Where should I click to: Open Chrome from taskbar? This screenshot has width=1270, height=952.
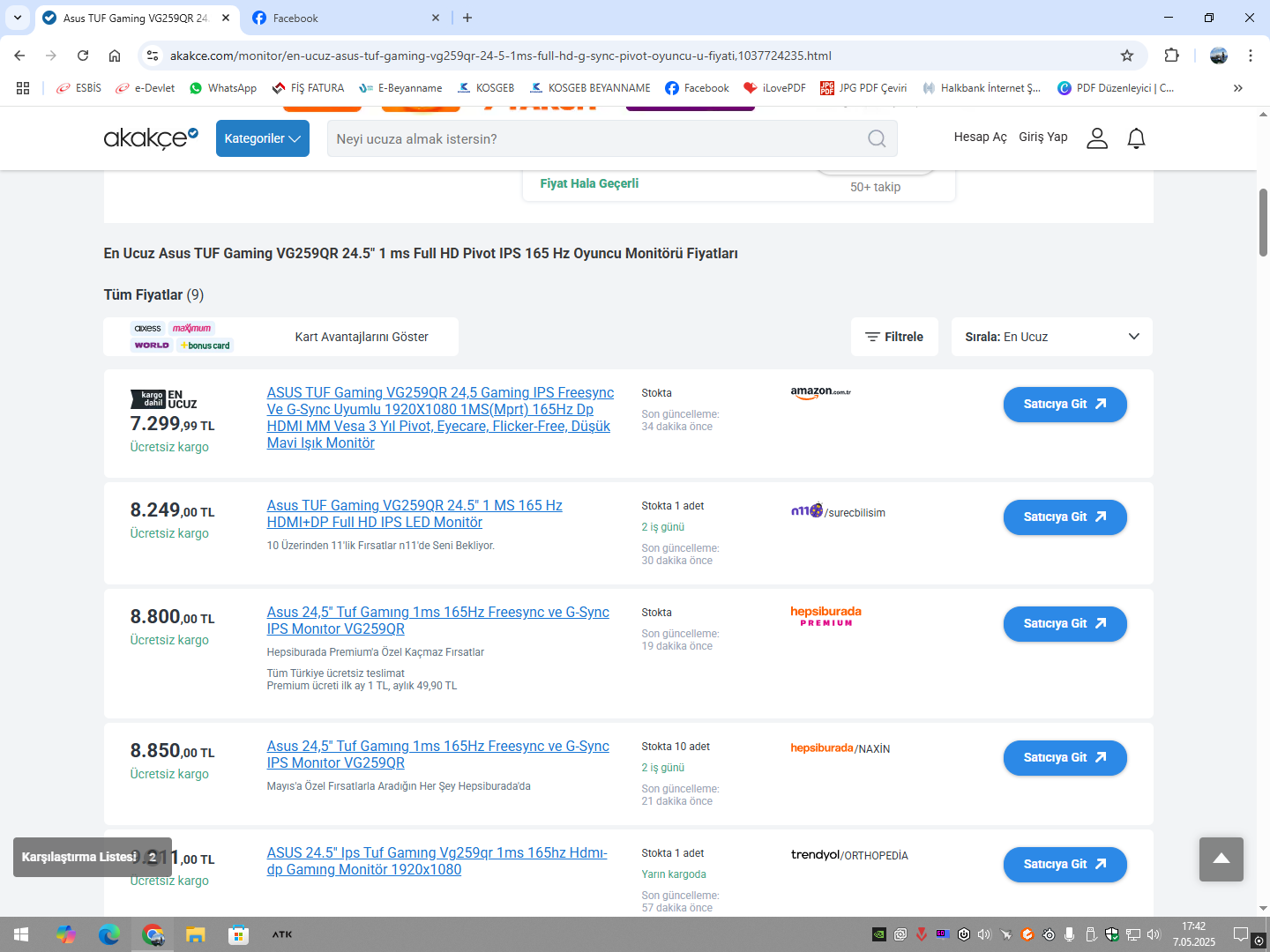(x=153, y=934)
